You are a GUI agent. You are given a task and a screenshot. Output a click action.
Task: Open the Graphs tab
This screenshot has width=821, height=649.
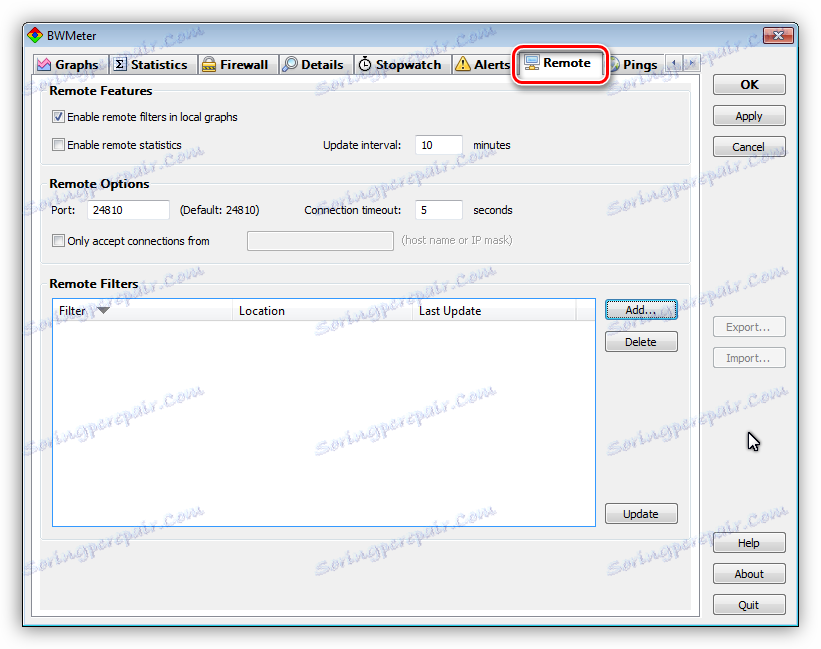72,64
